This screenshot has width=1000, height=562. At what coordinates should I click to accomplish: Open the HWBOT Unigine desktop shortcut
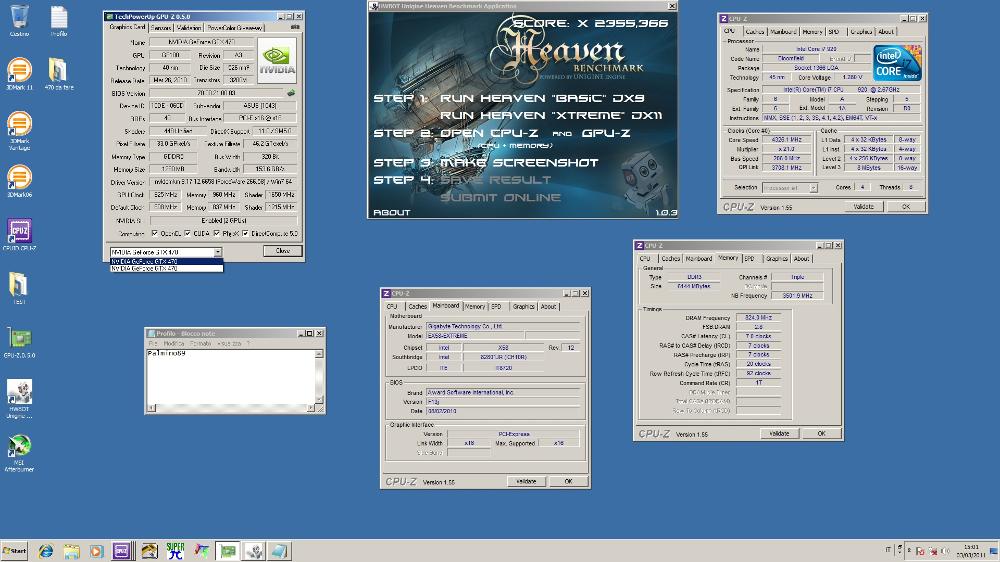(19, 399)
